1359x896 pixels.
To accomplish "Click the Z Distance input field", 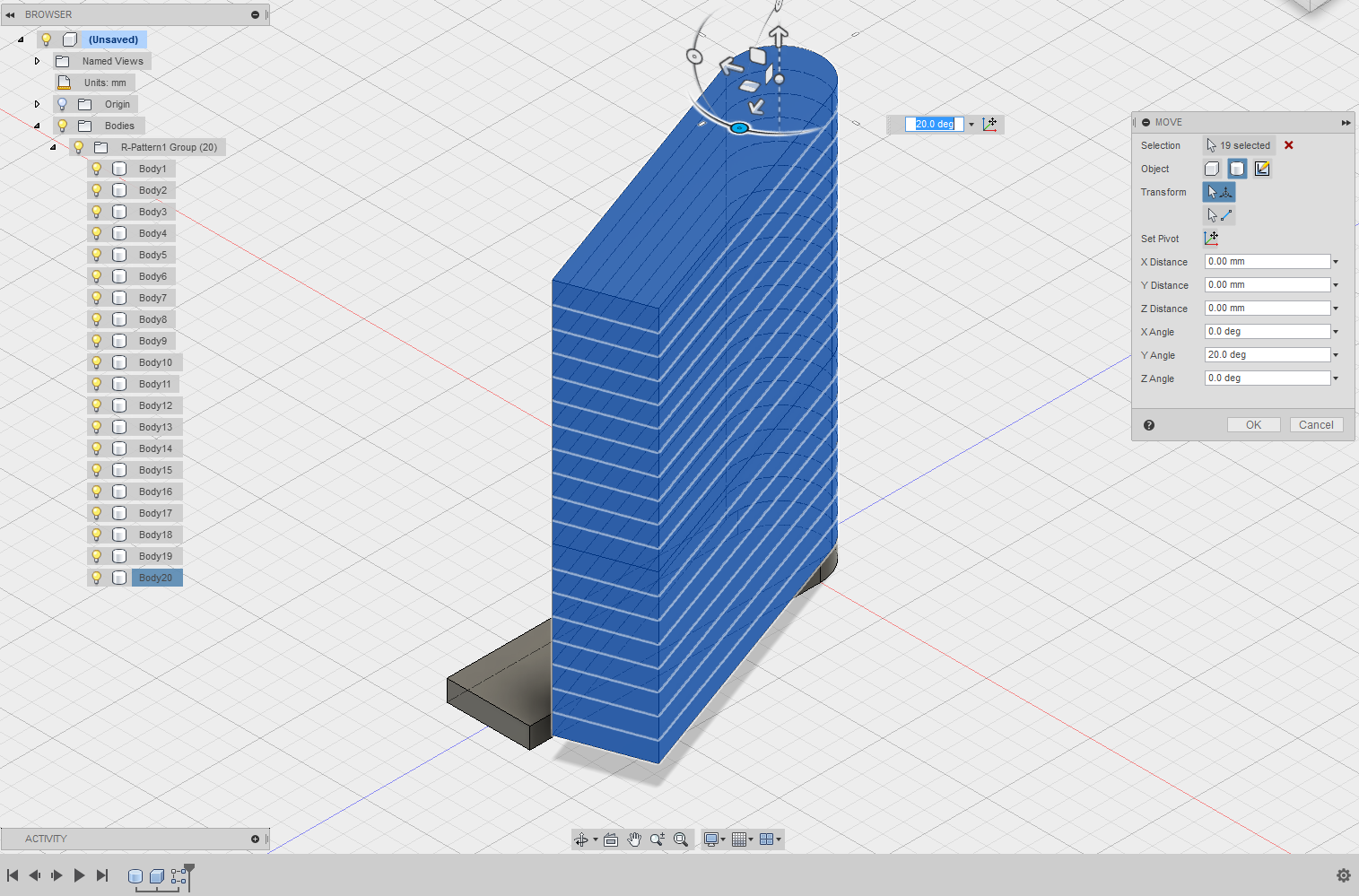I will click(x=1267, y=309).
